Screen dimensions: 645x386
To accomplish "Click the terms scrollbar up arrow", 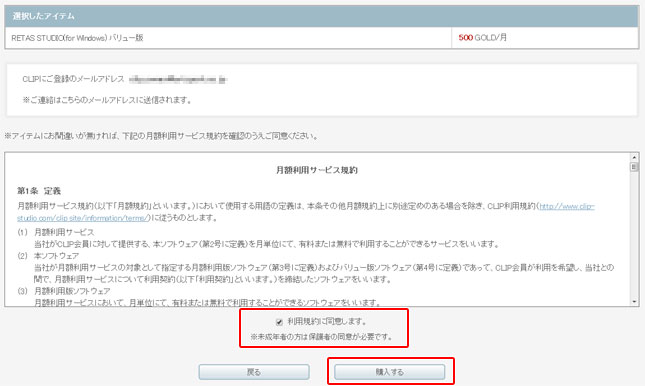I will [634, 157].
